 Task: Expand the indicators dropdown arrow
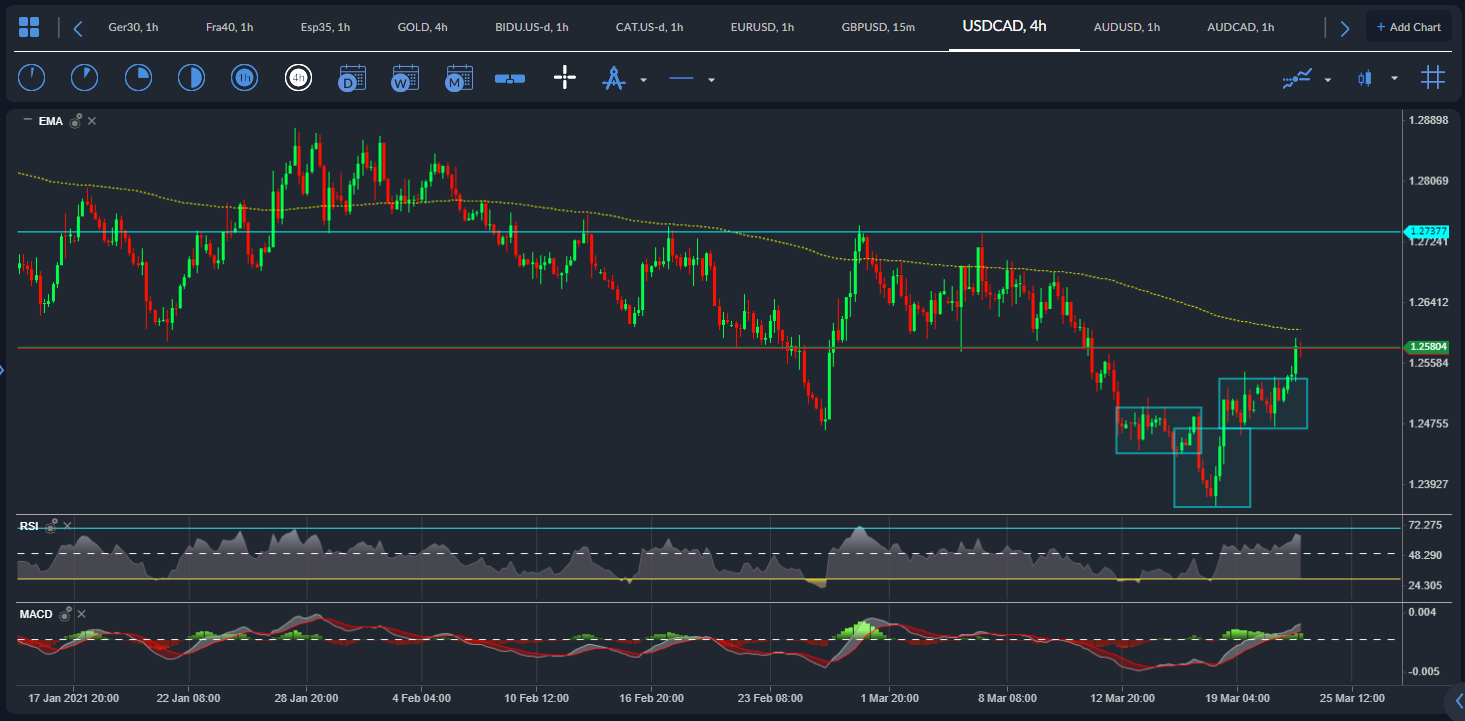pos(1328,80)
